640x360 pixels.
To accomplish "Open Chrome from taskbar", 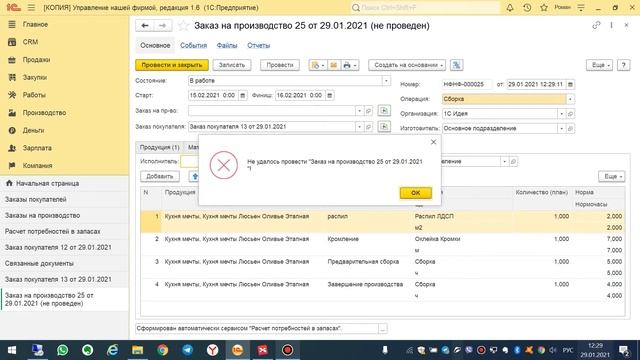I will click(x=162, y=350).
